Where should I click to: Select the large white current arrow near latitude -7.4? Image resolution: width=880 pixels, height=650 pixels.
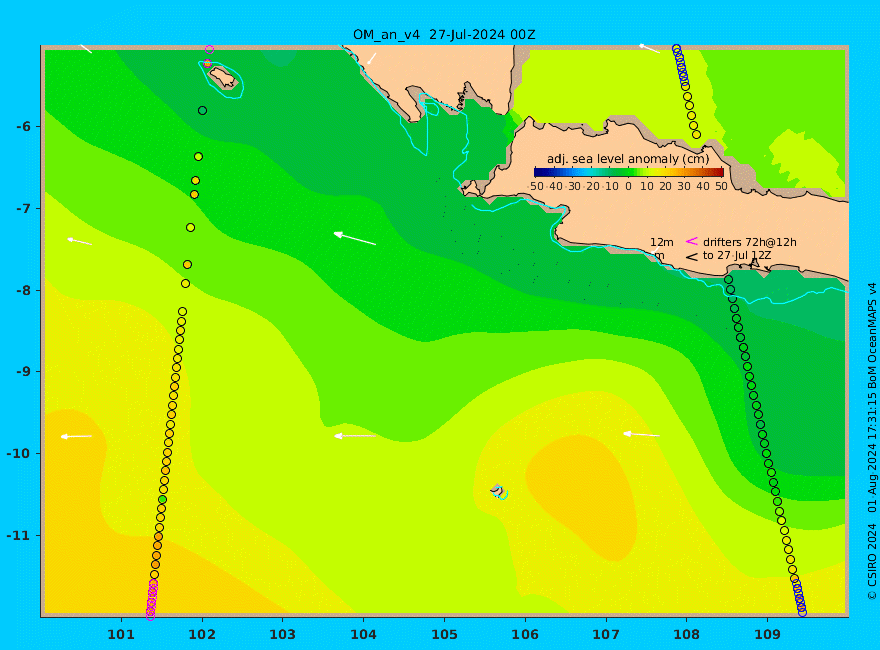(x=355, y=239)
